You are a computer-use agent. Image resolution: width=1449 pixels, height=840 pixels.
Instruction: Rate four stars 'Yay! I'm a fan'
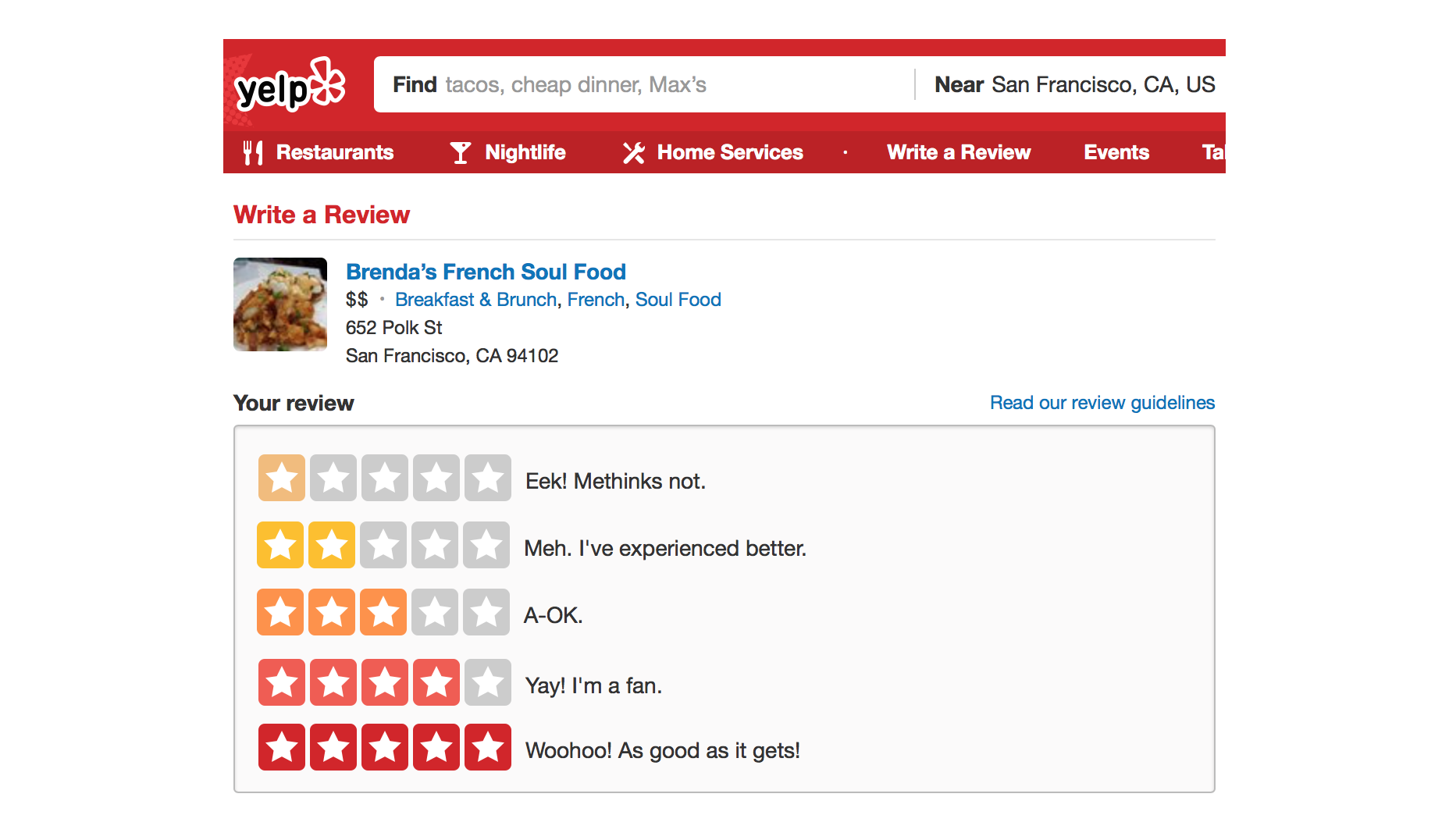tap(436, 682)
